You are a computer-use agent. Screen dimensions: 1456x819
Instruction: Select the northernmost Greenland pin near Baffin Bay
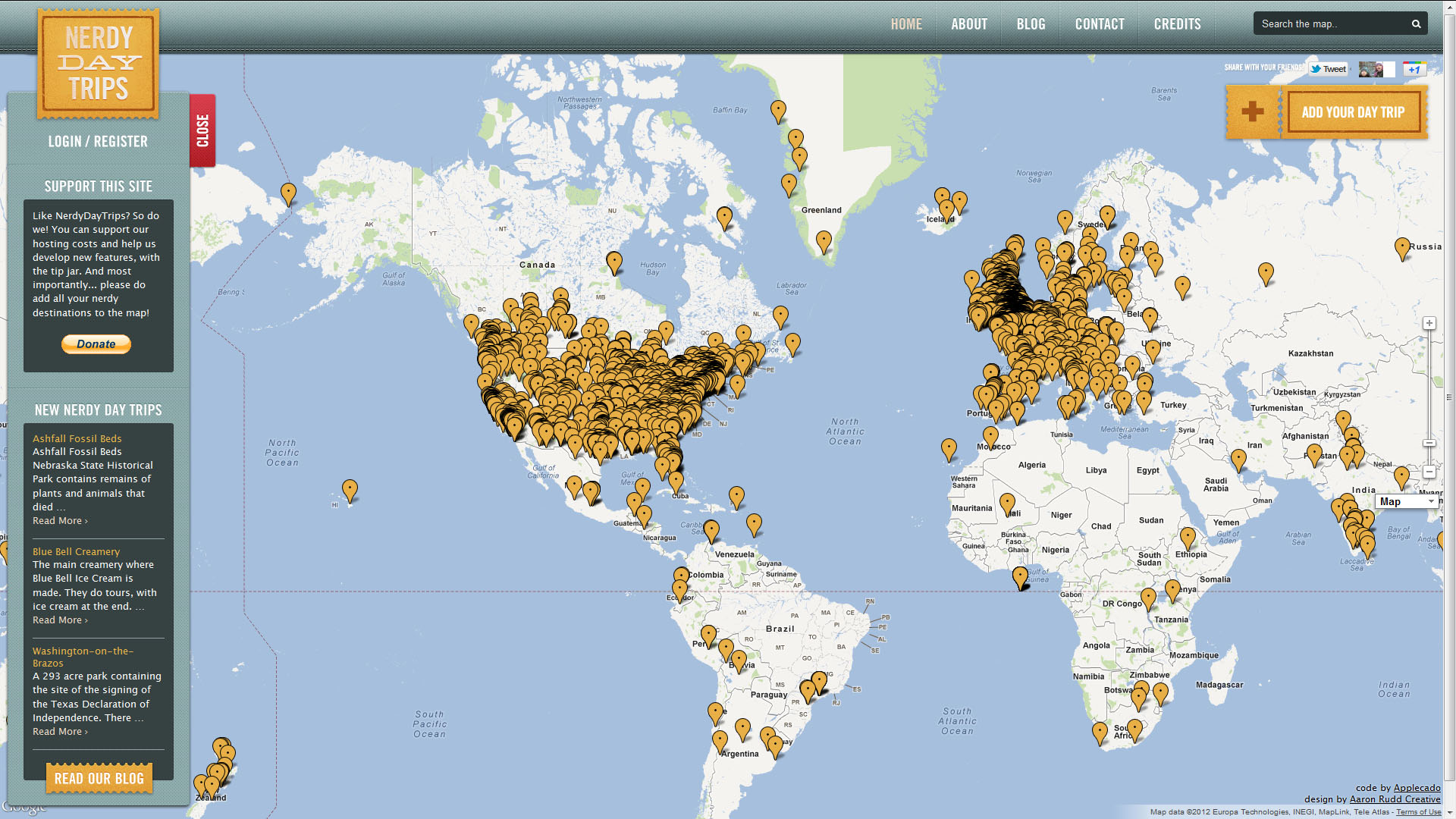pyautogui.click(x=778, y=111)
